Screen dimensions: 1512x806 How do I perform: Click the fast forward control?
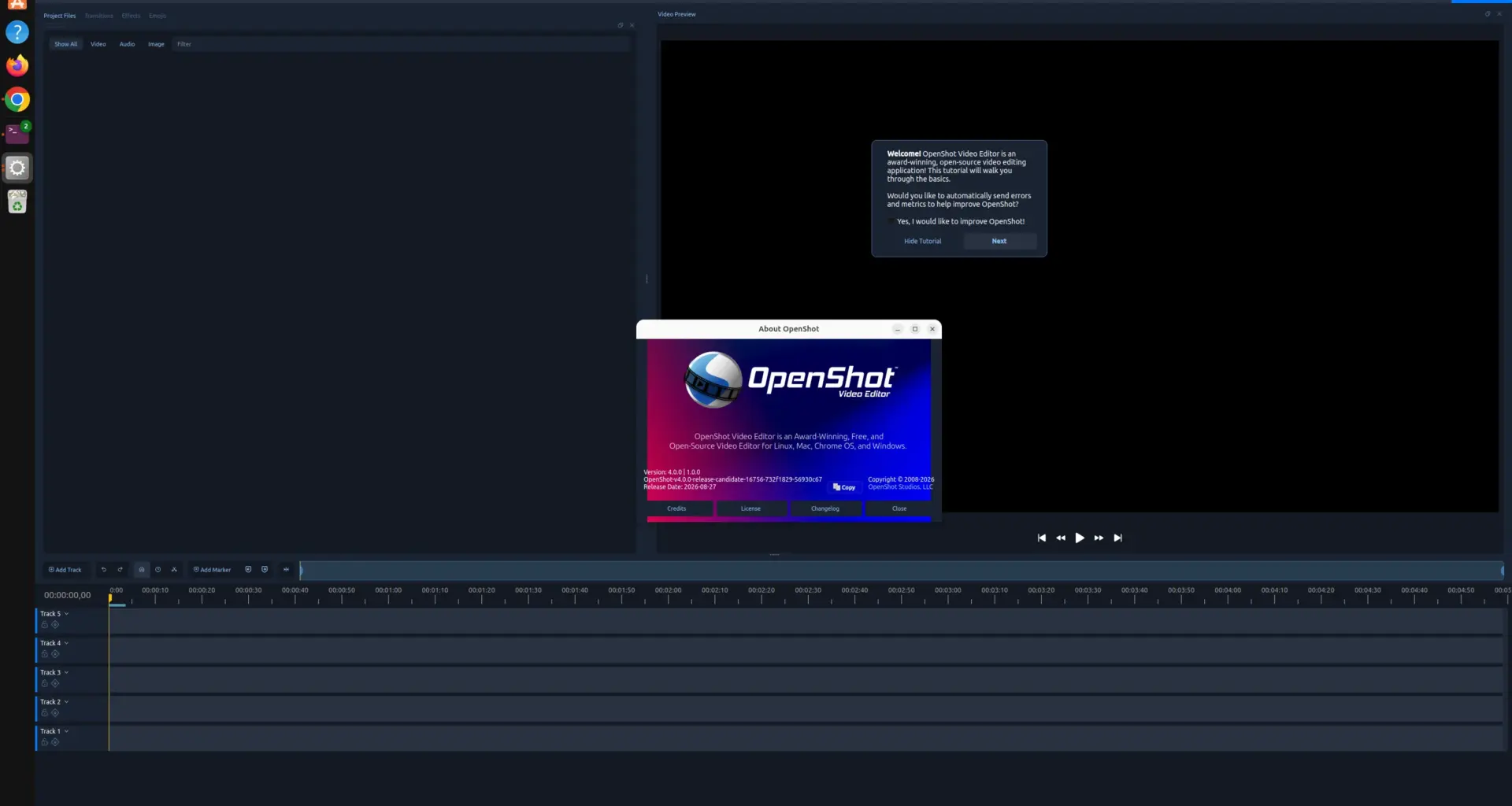click(1099, 538)
